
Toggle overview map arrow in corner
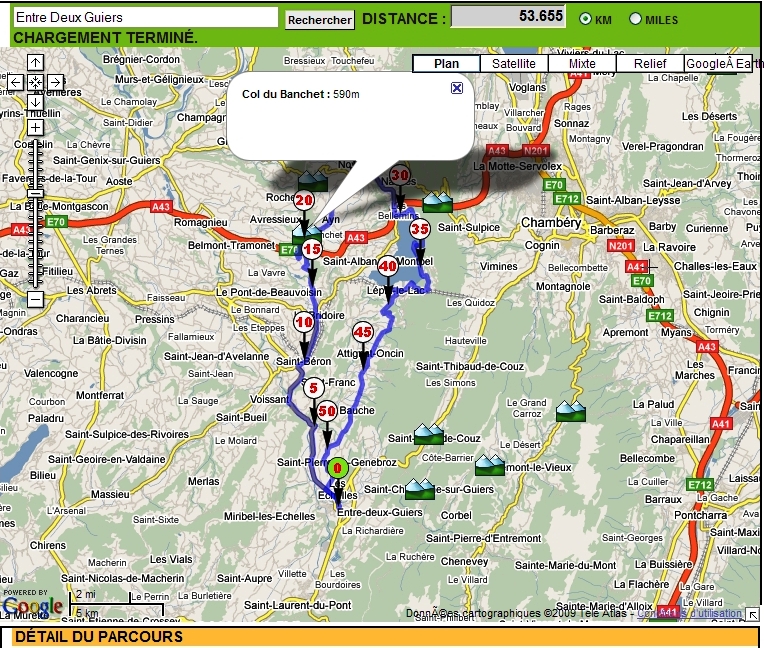753,614
